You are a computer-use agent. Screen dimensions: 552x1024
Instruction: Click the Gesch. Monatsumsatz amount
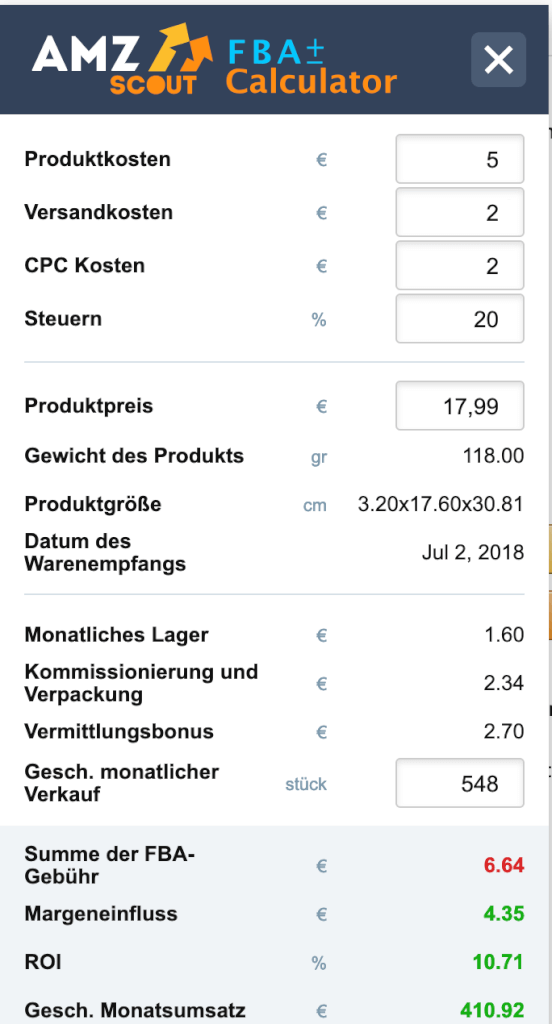pos(492,1010)
